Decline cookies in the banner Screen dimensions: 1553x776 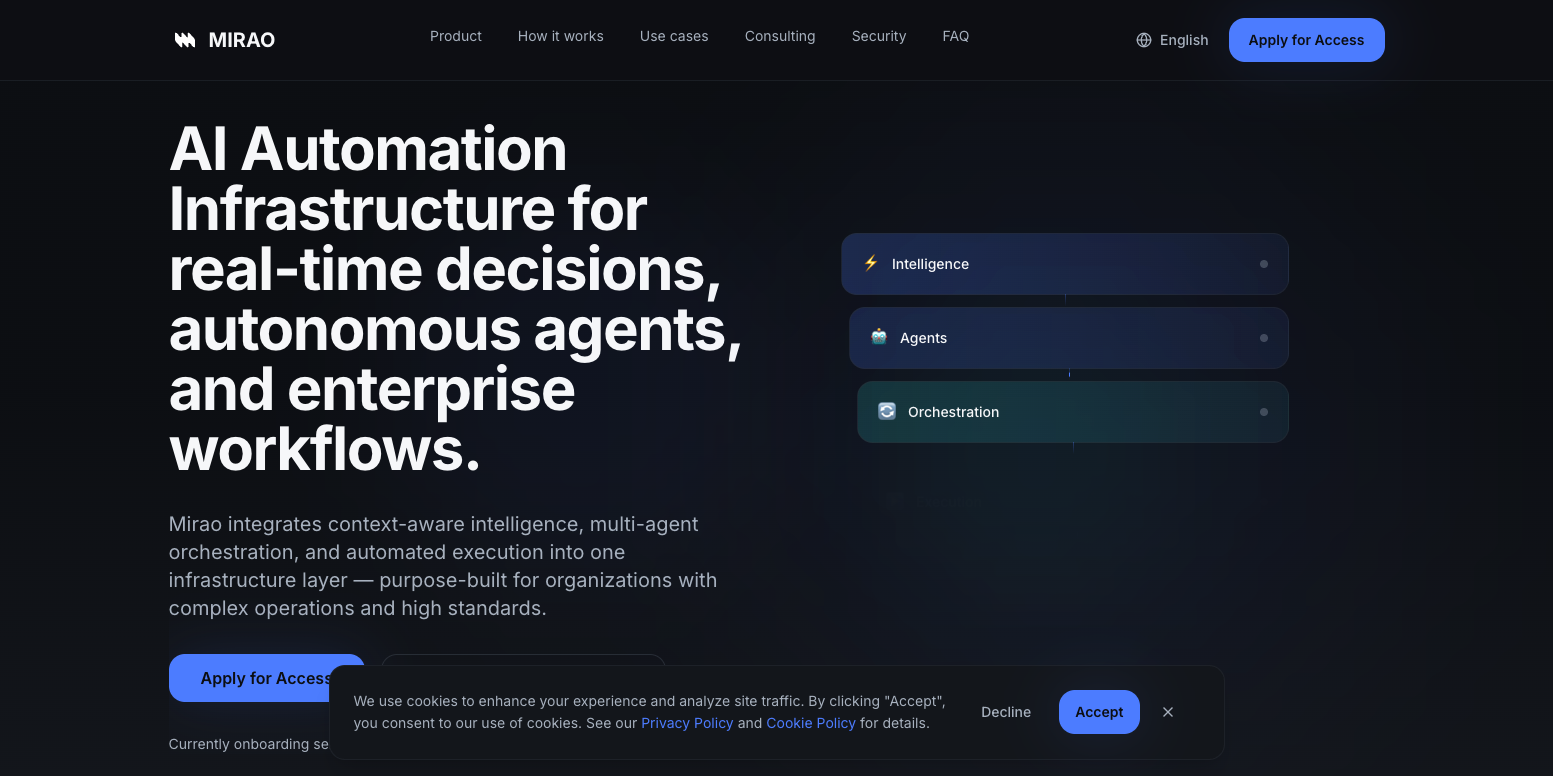(x=1006, y=712)
